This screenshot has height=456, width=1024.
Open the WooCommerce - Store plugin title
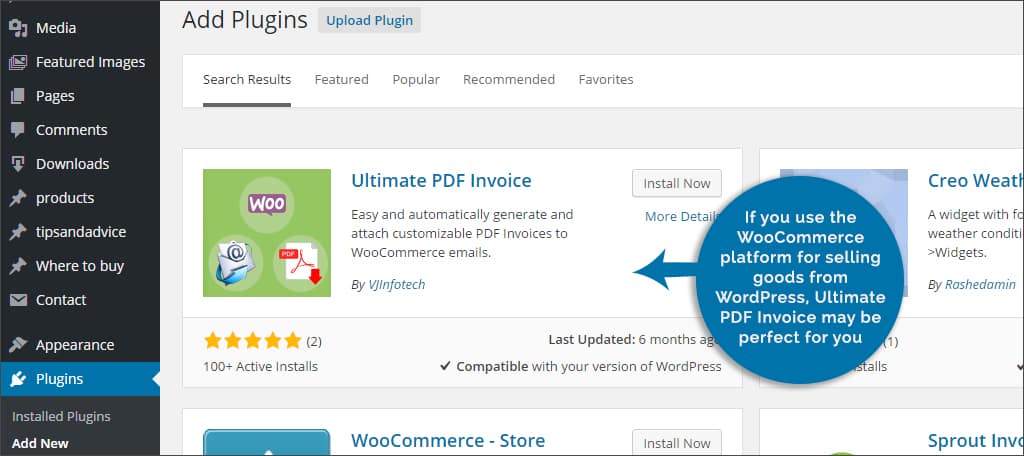point(448,440)
